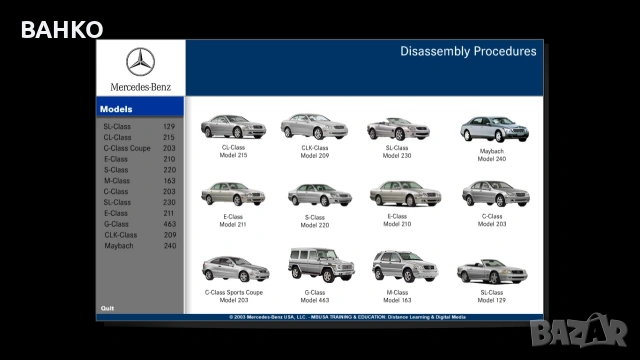This screenshot has width=640, height=360.
Task: Click the Mercedes-Benz star logo
Action: pos(140,62)
